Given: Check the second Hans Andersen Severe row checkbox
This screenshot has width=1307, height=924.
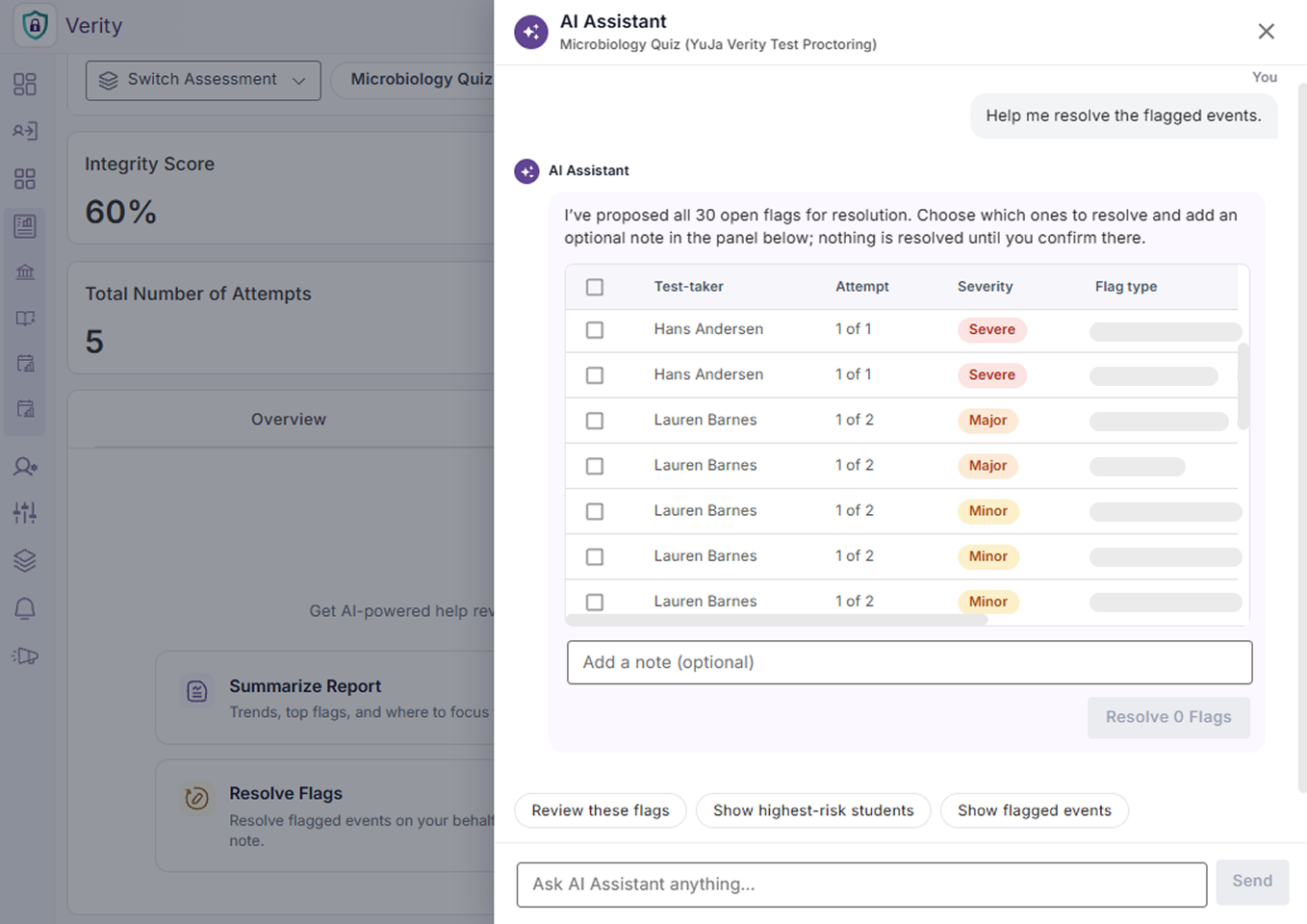Looking at the screenshot, I should (595, 375).
